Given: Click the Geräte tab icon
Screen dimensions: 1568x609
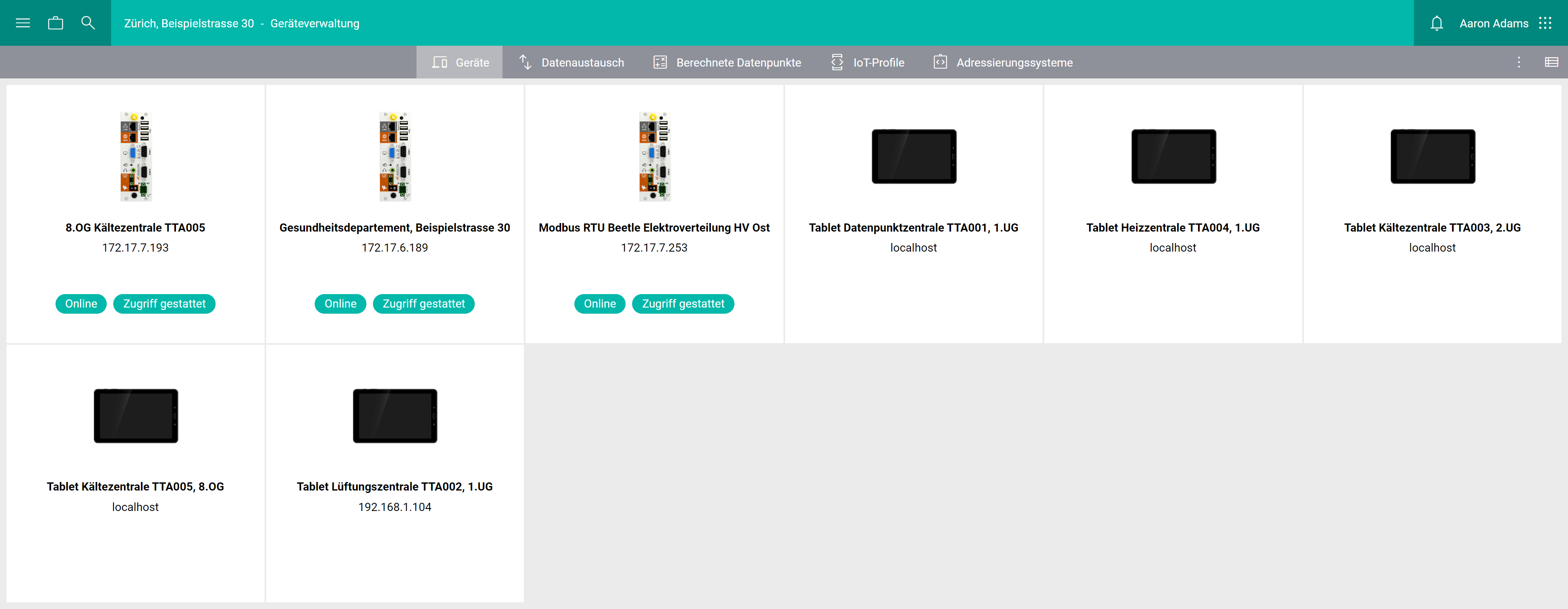Looking at the screenshot, I should point(439,62).
